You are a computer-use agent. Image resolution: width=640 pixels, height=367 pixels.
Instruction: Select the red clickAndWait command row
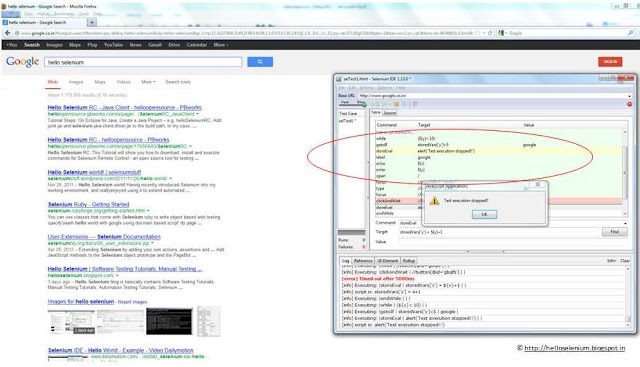coord(498,201)
